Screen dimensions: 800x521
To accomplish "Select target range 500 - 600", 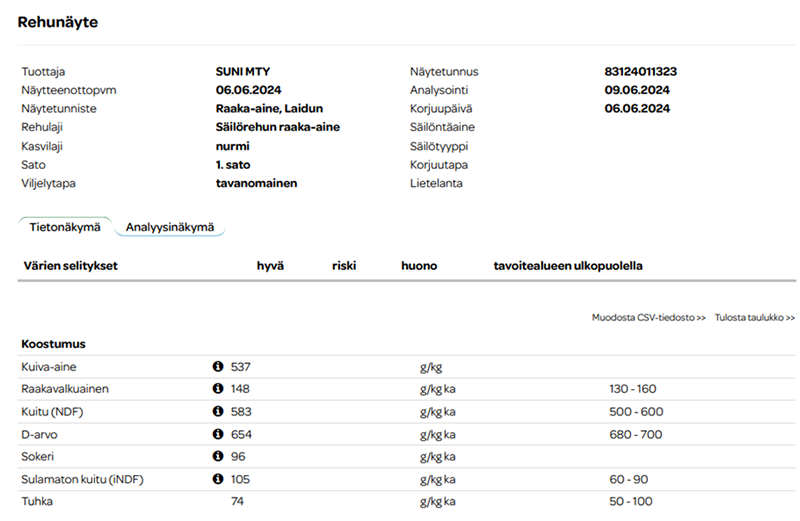I will pyautogui.click(x=636, y=411).
